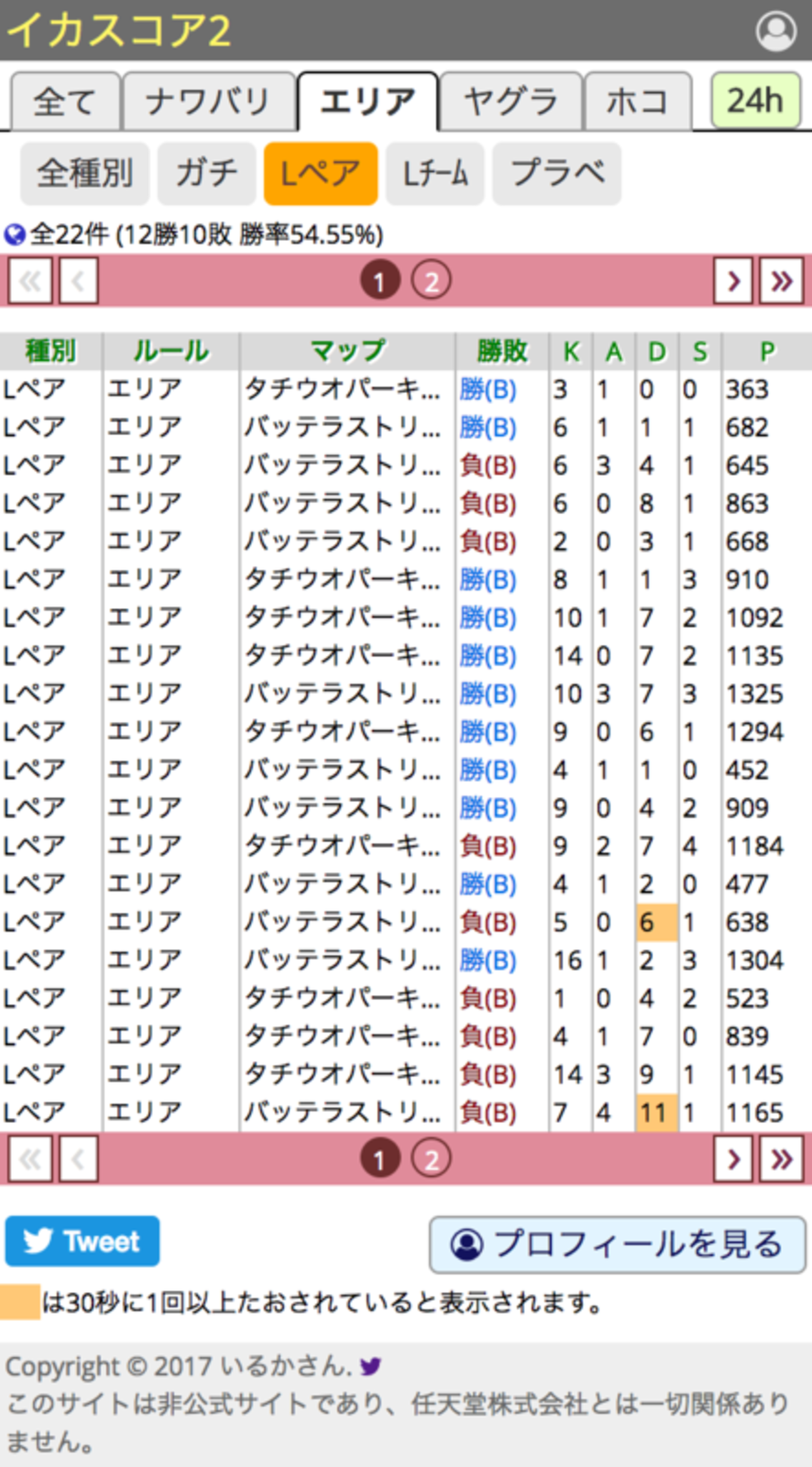Go to next page using top pager arrow
The width and height of the screenshot is (812, 1467).
[733, 281]
